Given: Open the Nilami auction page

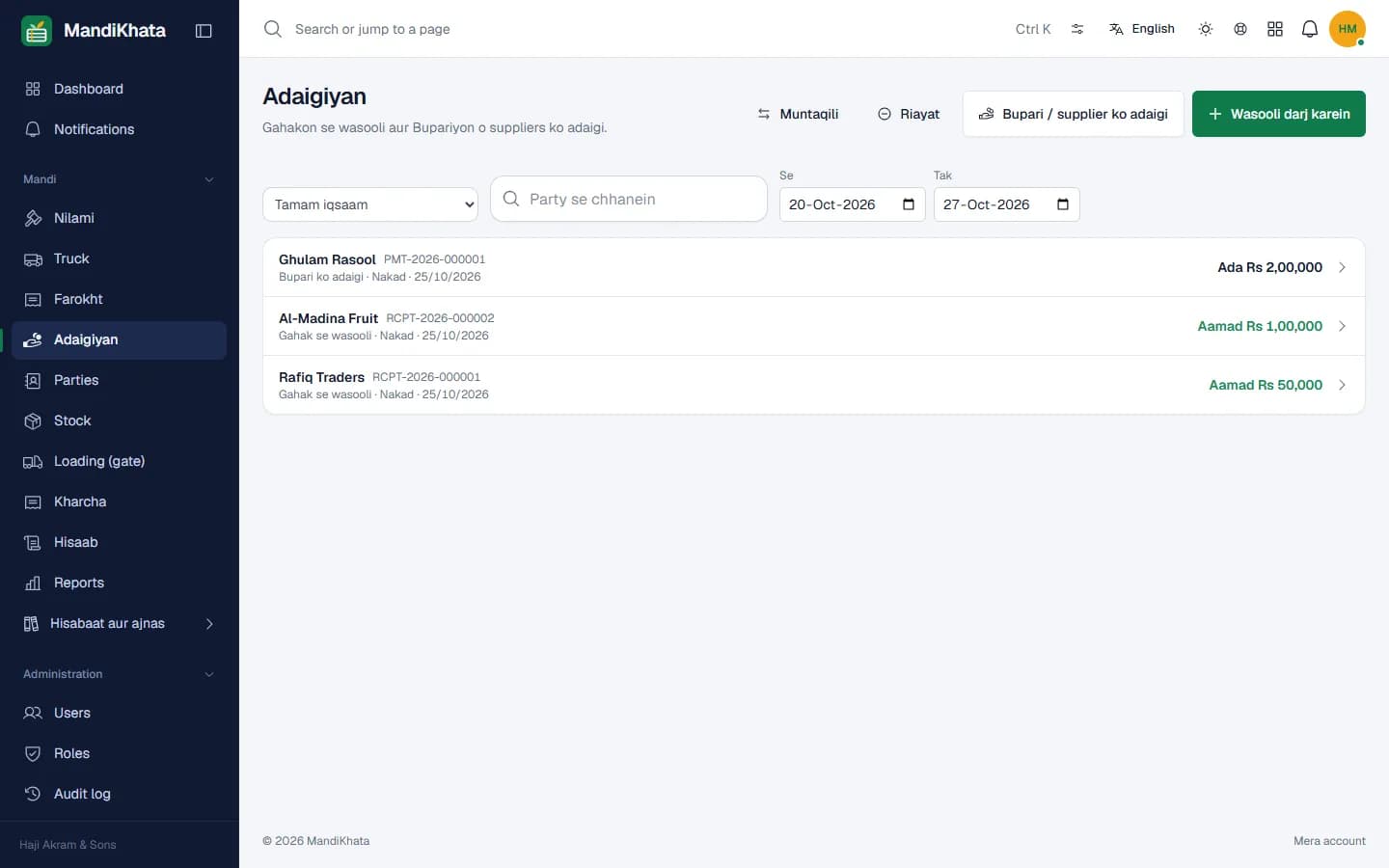Looking at the screenshot, I should pyautogui.click(x=120, y=218).
